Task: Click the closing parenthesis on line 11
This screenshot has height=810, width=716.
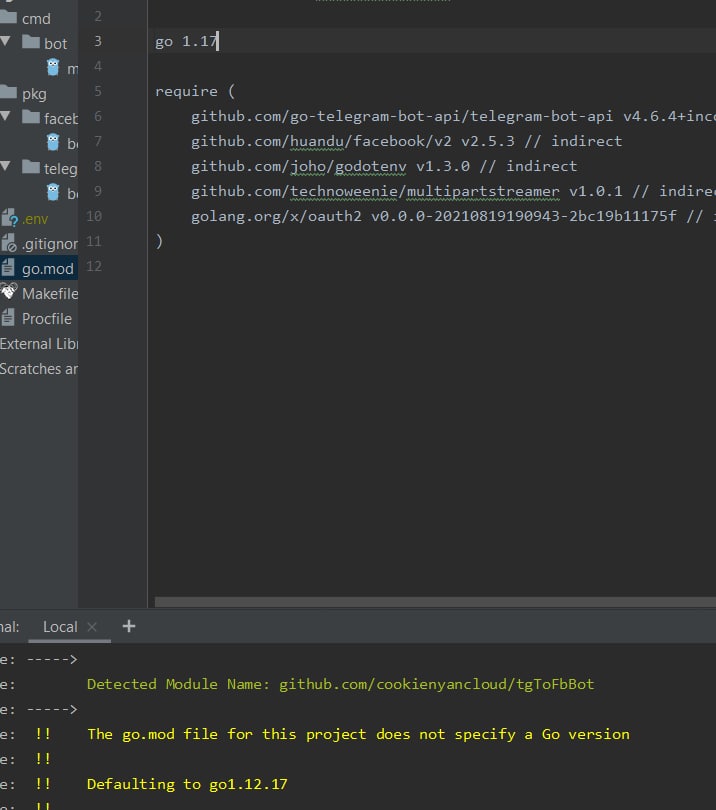Action: (x=159, y=241)
